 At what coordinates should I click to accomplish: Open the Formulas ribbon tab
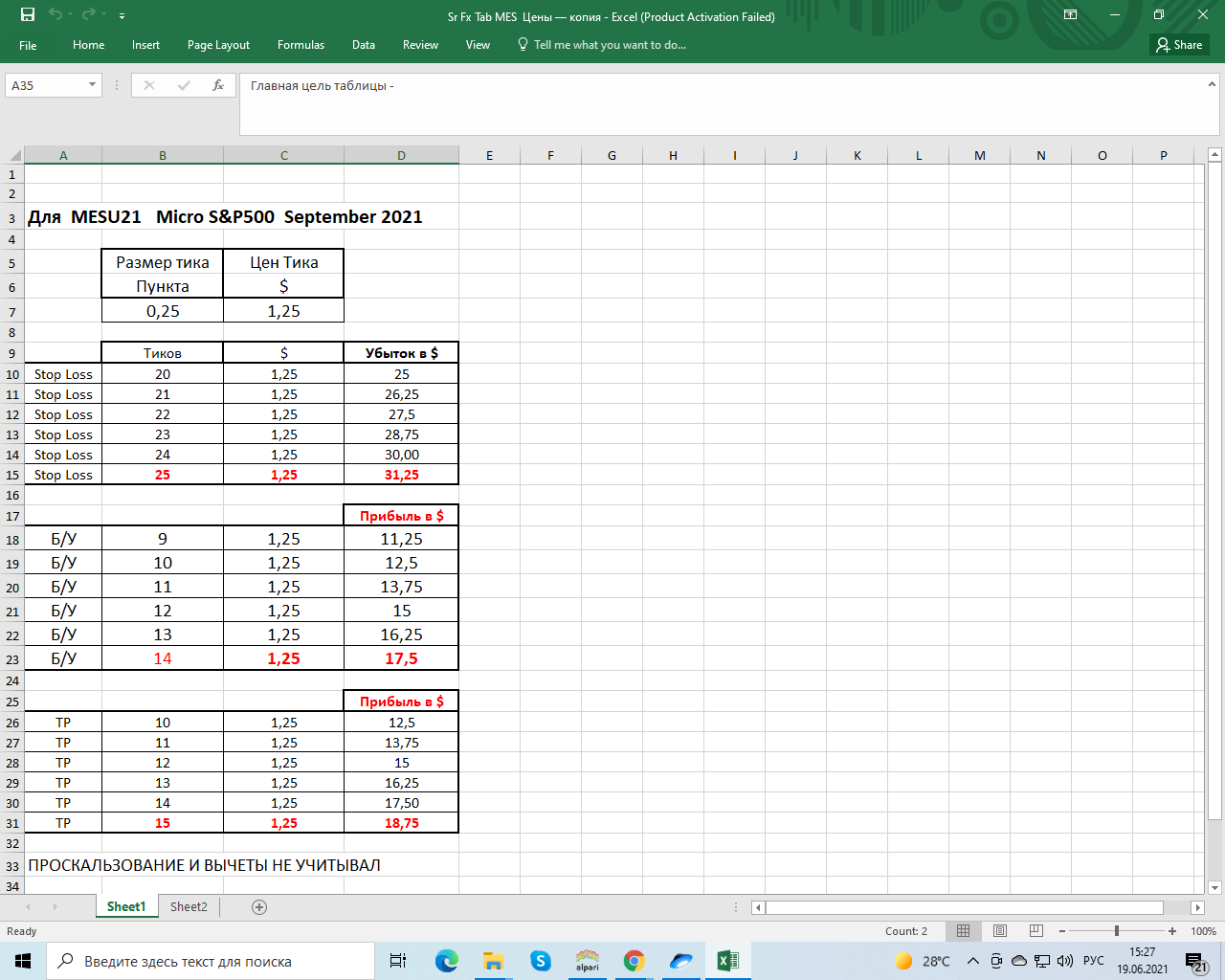[x=301, y=45]
